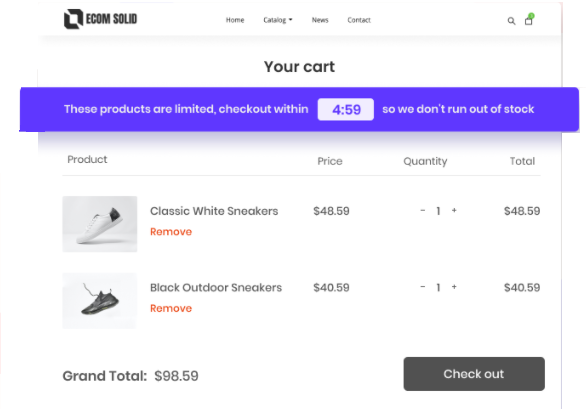Click the 4:59 countdown timer box

[x=346, y=109]
